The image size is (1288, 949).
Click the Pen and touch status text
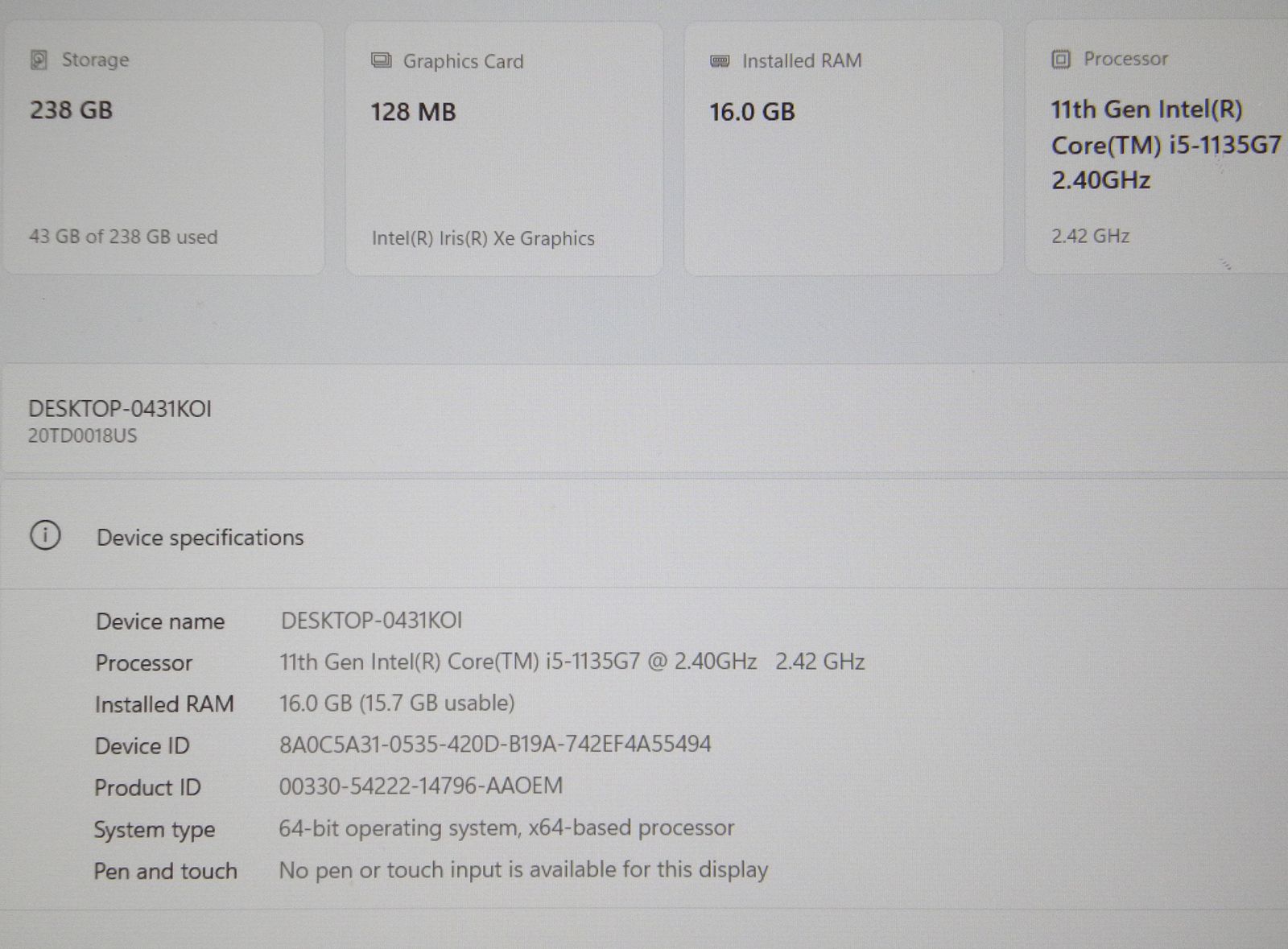coord(523,870)
